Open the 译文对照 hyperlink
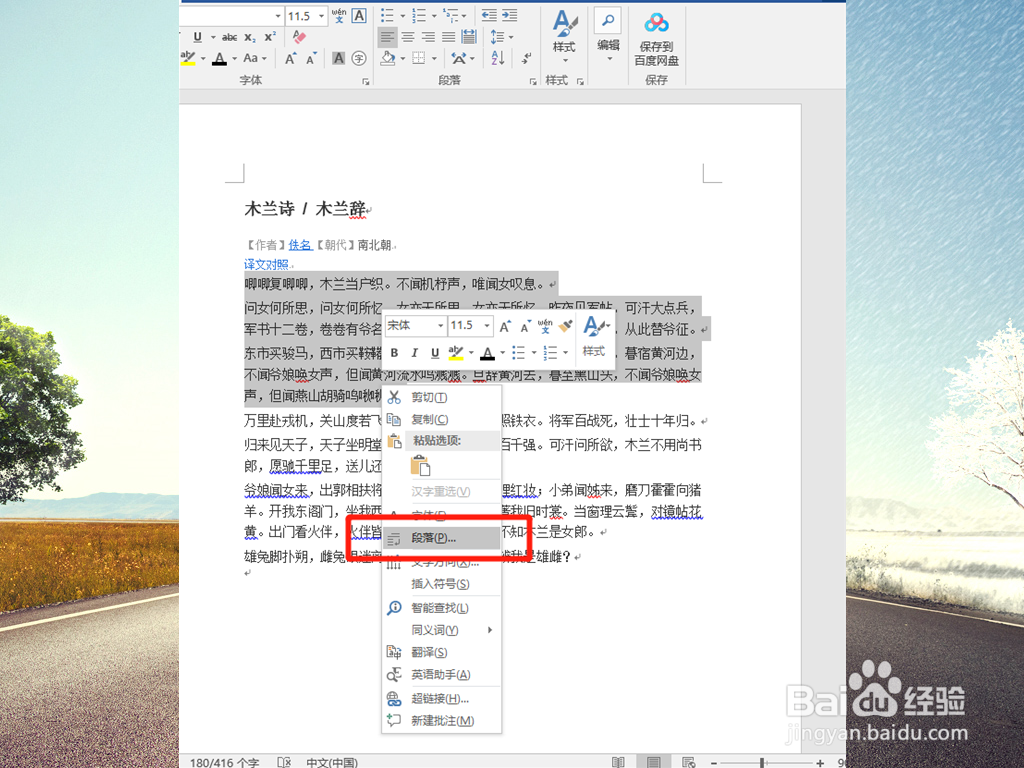The image size is (1024, 768). (266, 264)
